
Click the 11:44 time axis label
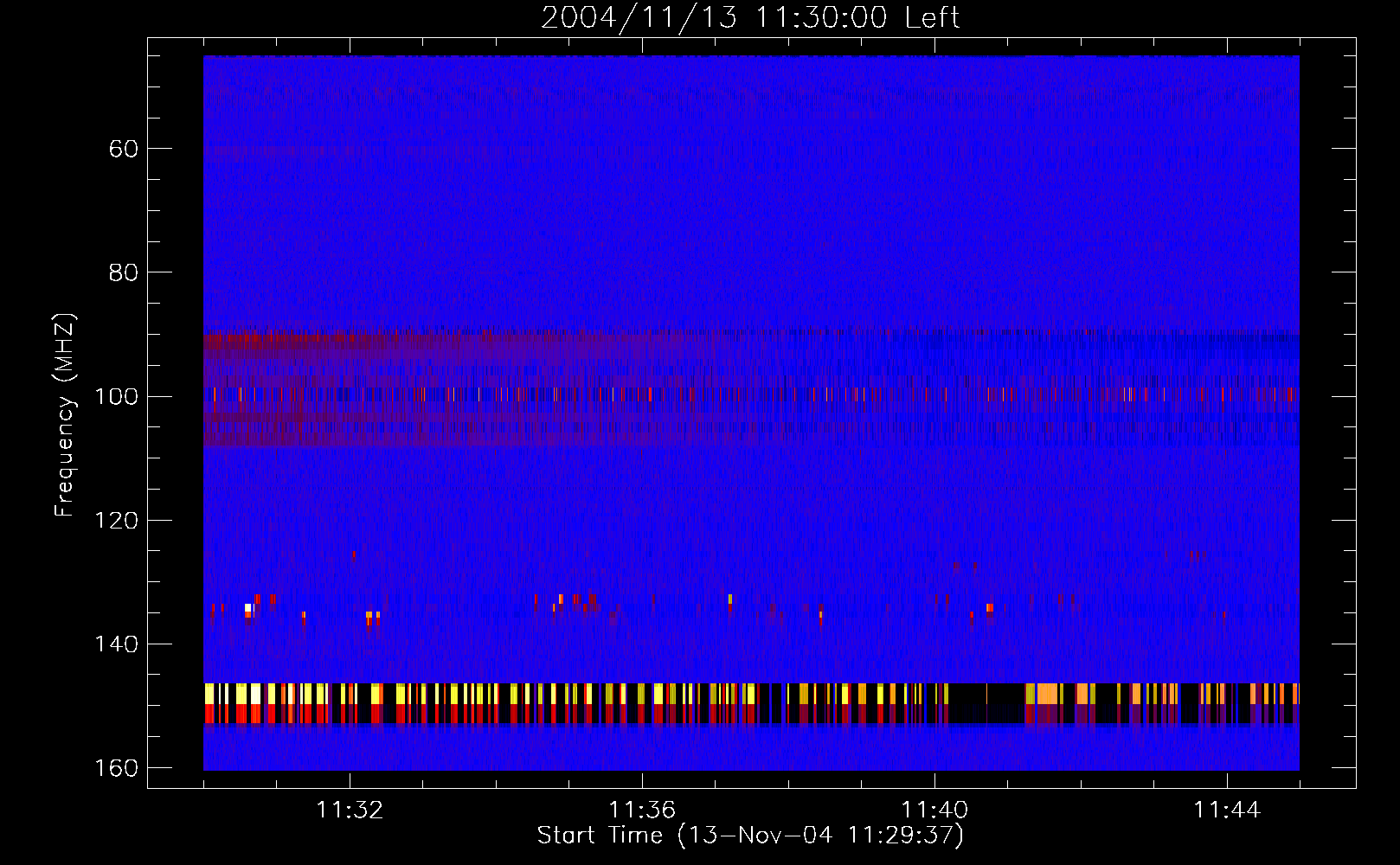pyautogui.click(x=1227, y=811)
